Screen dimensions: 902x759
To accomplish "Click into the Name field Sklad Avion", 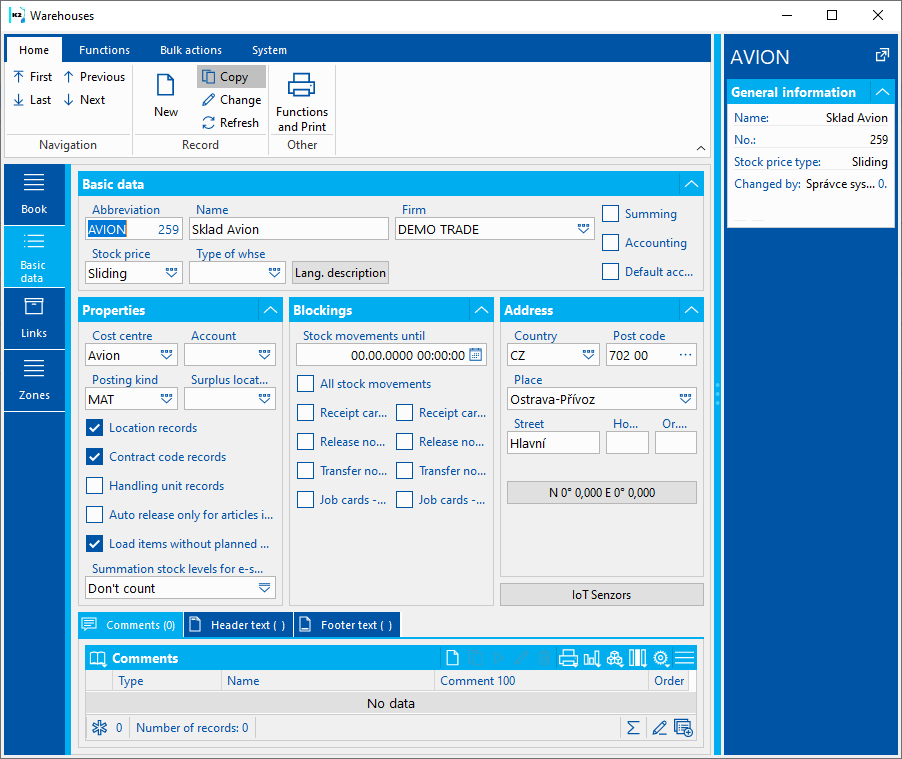I will pyautogui.click(x=289, y=229).
